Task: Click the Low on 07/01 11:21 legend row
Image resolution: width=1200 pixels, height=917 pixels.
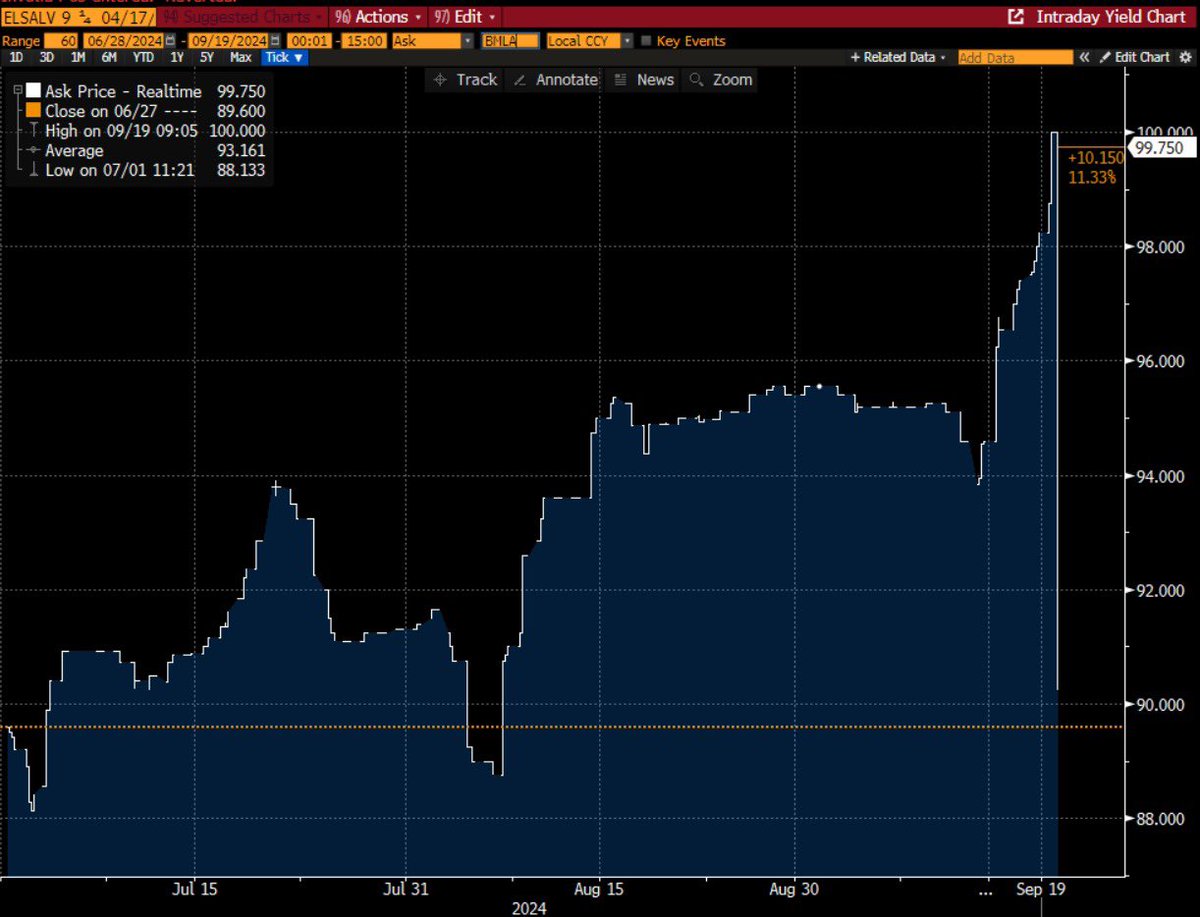Action: 147,171
